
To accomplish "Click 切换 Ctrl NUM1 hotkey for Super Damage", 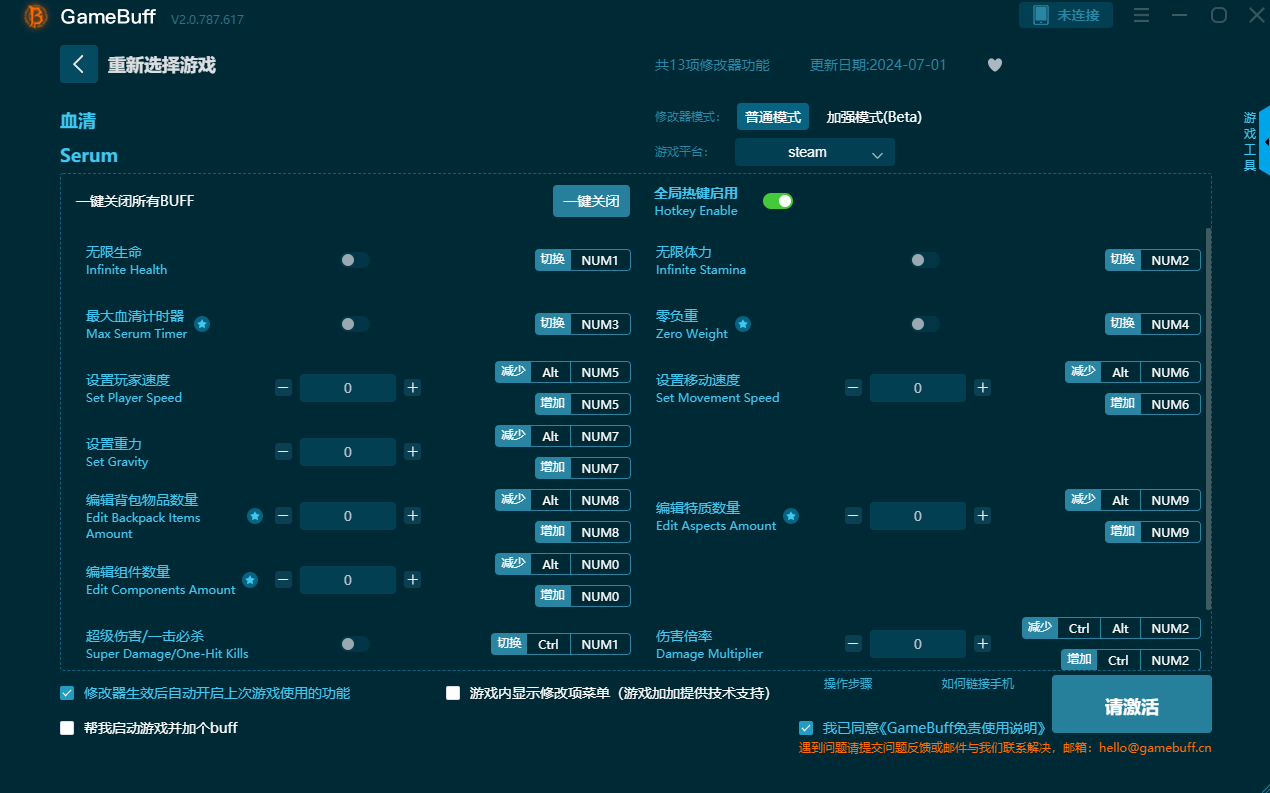I will click(561, 644).
